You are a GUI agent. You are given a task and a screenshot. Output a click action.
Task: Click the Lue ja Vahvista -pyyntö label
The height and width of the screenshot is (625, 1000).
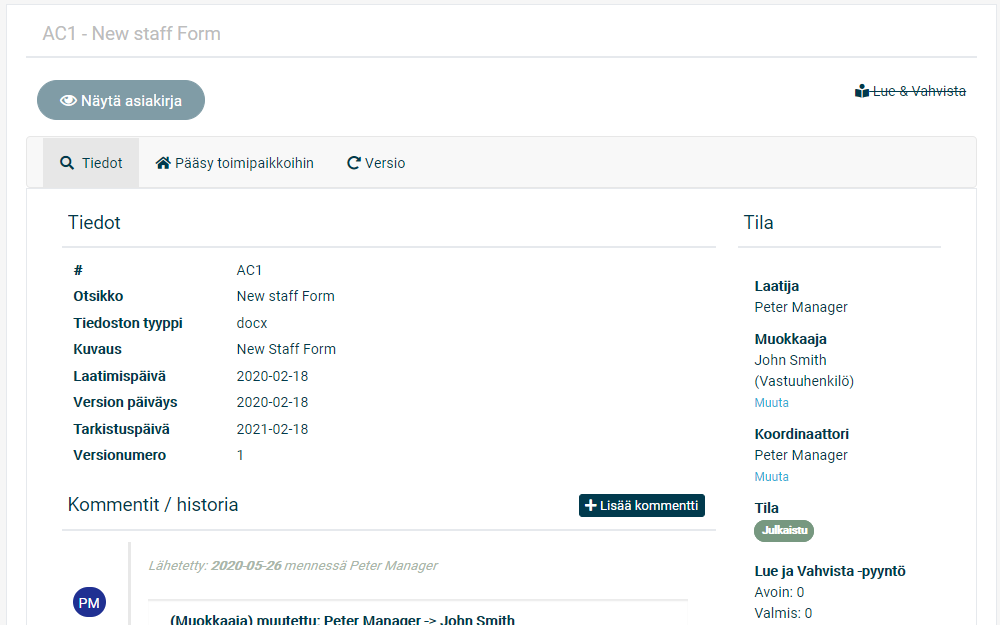pyautogui.click(x=830, y=571)
